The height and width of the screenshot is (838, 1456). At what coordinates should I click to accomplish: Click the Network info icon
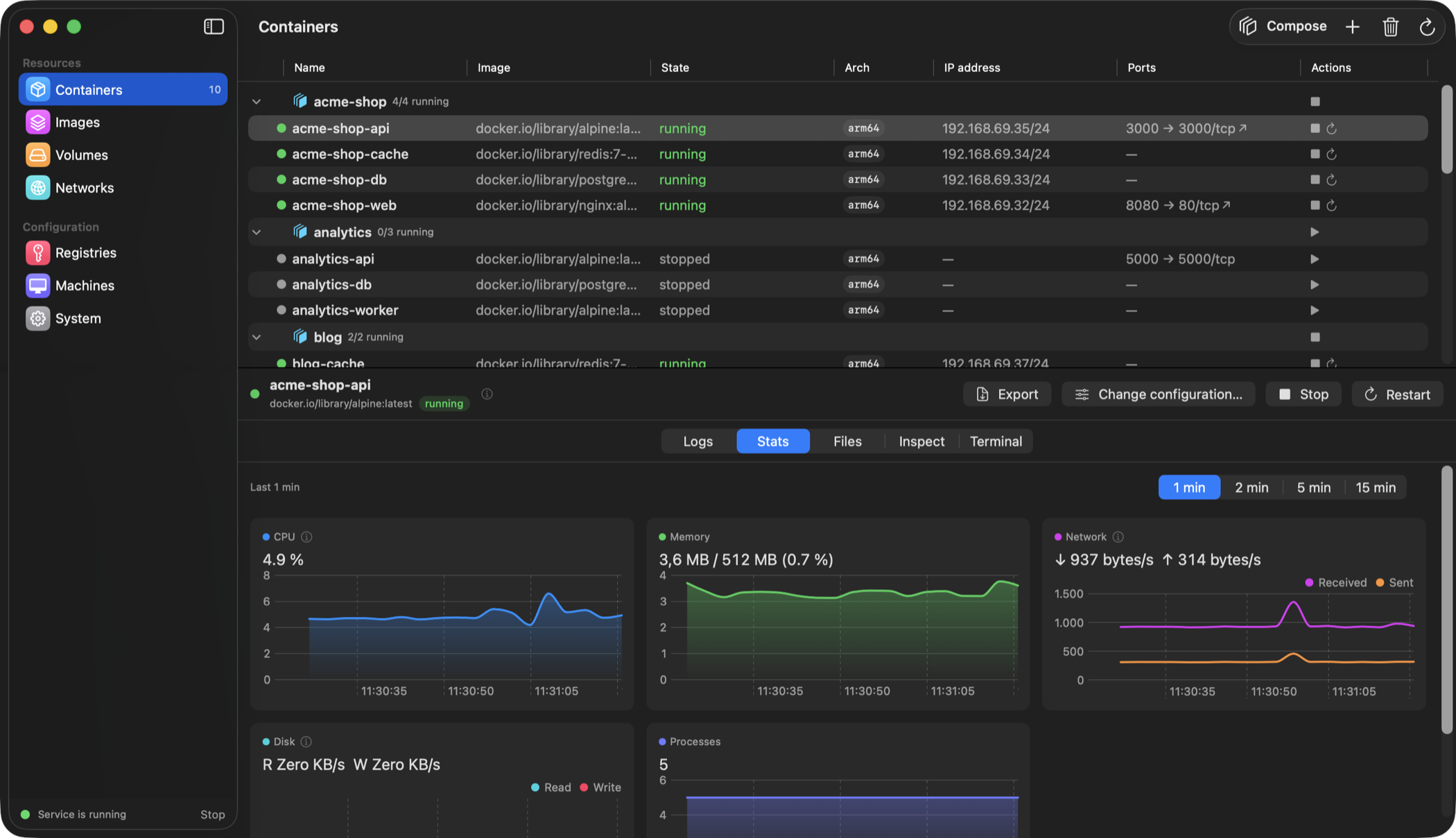(x=1118, y=537)
